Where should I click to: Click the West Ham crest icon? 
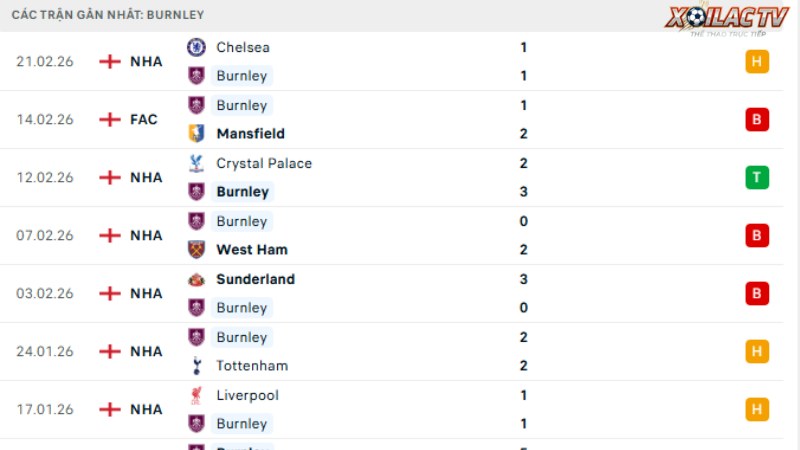click(196, 249)
